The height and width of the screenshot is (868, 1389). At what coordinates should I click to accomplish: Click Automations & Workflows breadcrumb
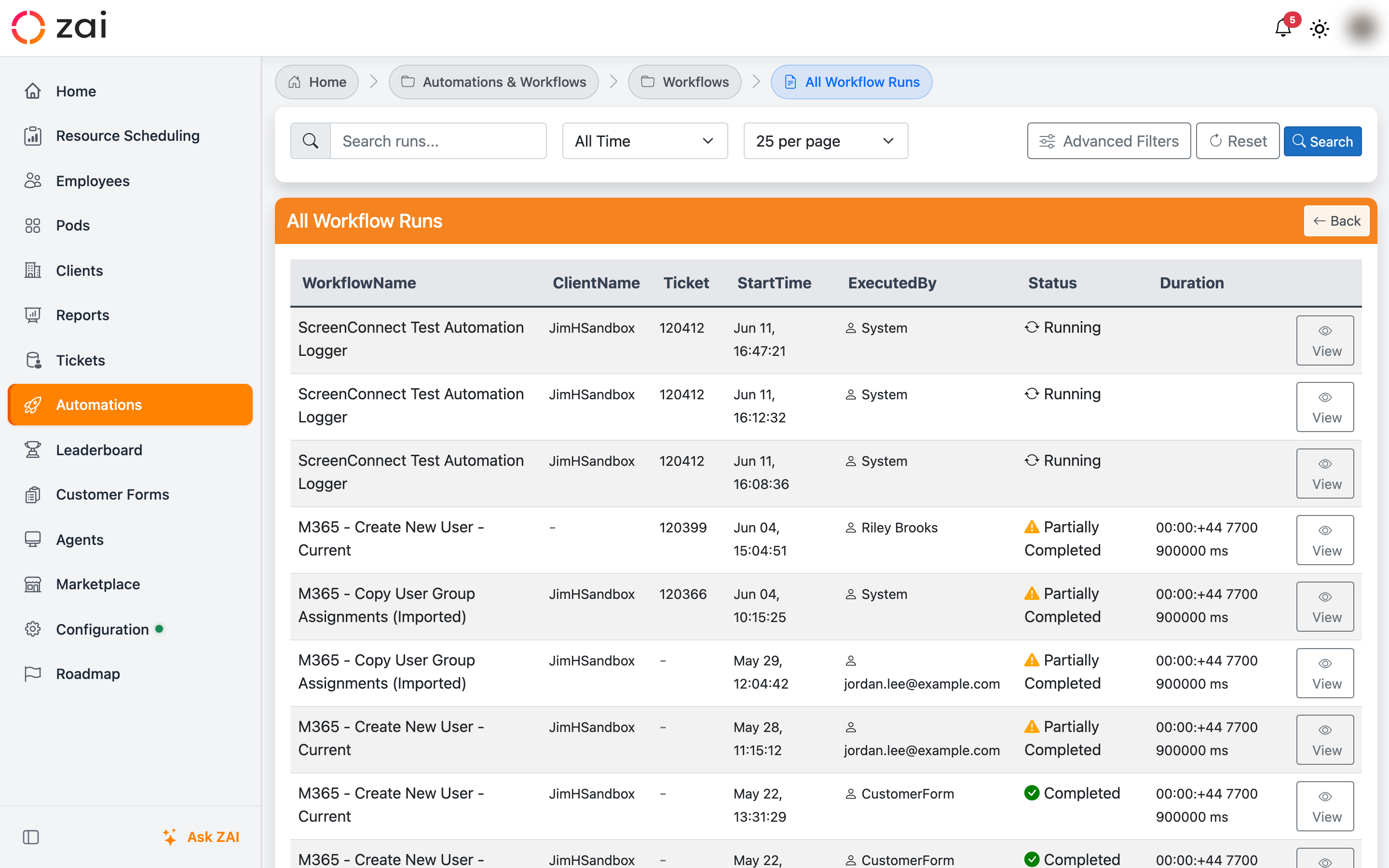[493, 82]
